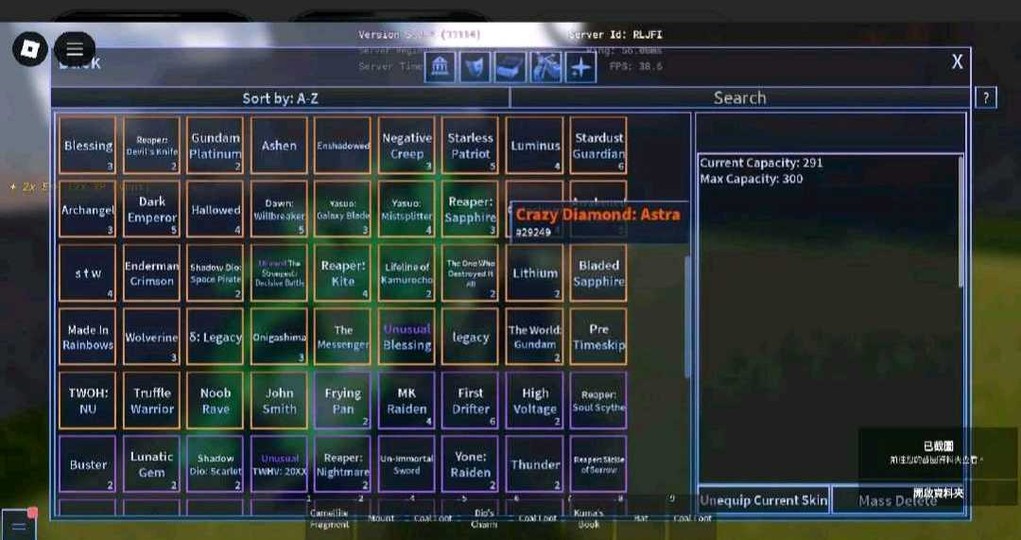Select Reaper: Kite skin
Viewport: 1021px width, 540px height.
343,273
